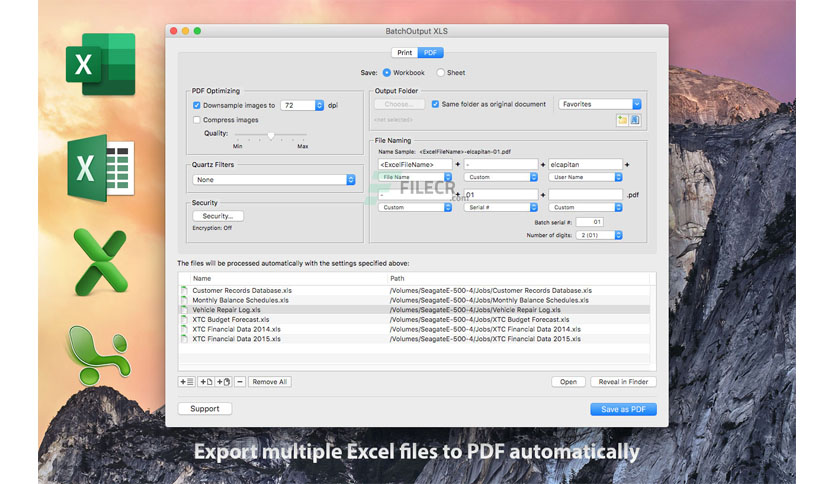836x484 pixels.
Task: Click the Batch serial # field
Action: pos(590,222)
